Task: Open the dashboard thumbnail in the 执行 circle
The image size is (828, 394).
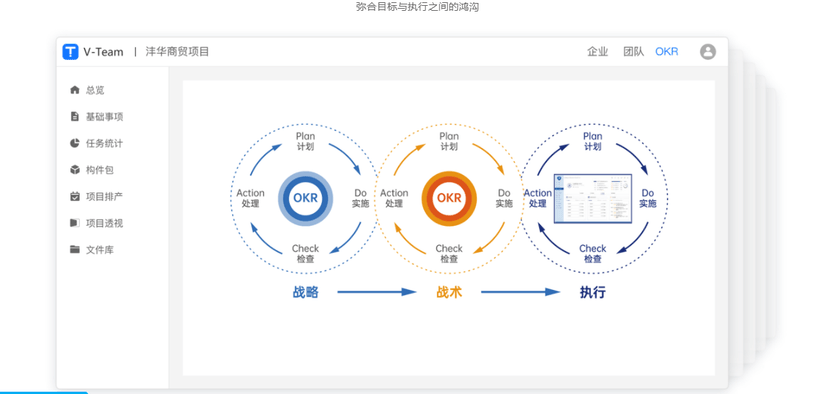Action: coord(592,199)
